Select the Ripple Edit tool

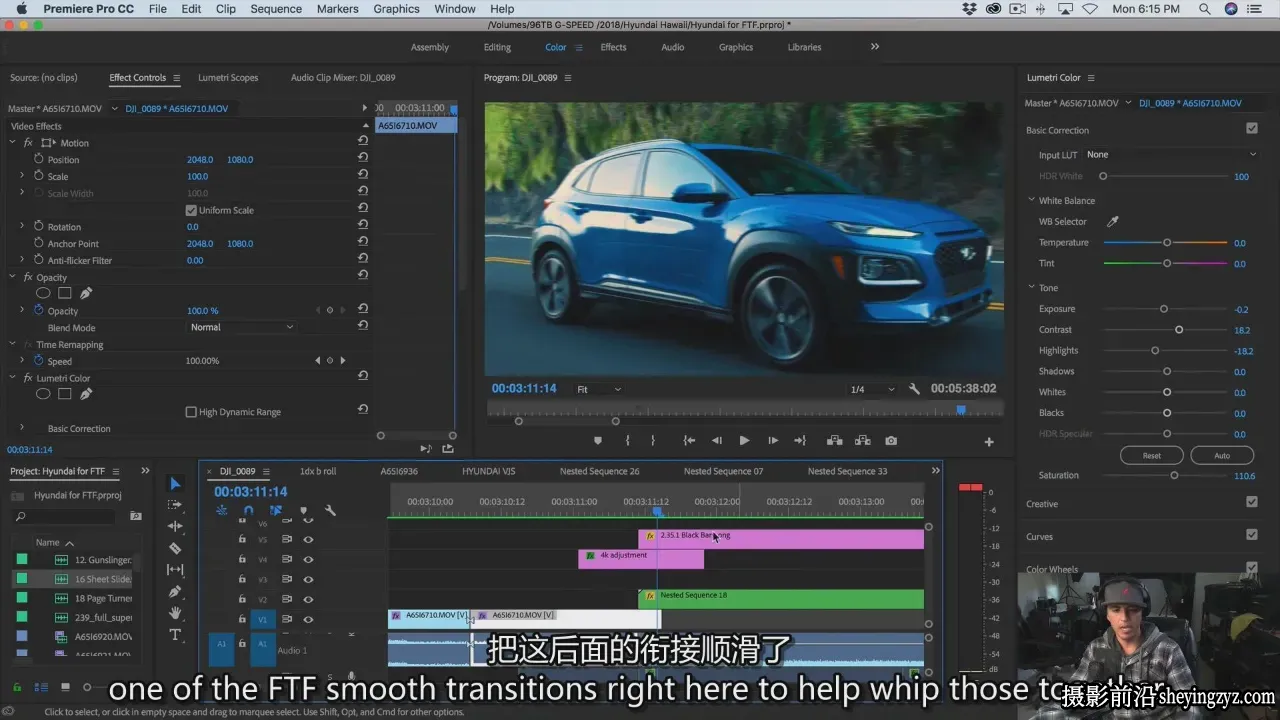[175, 526]
